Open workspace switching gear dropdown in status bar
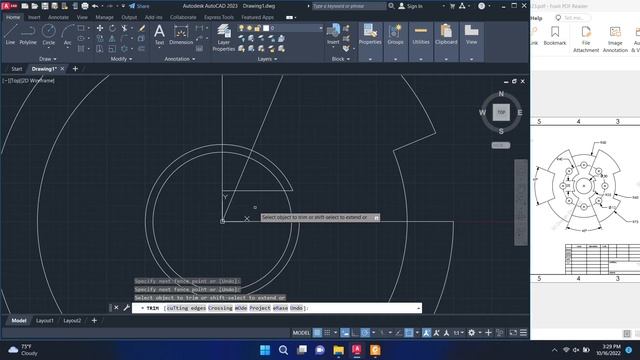 point(480,333)
